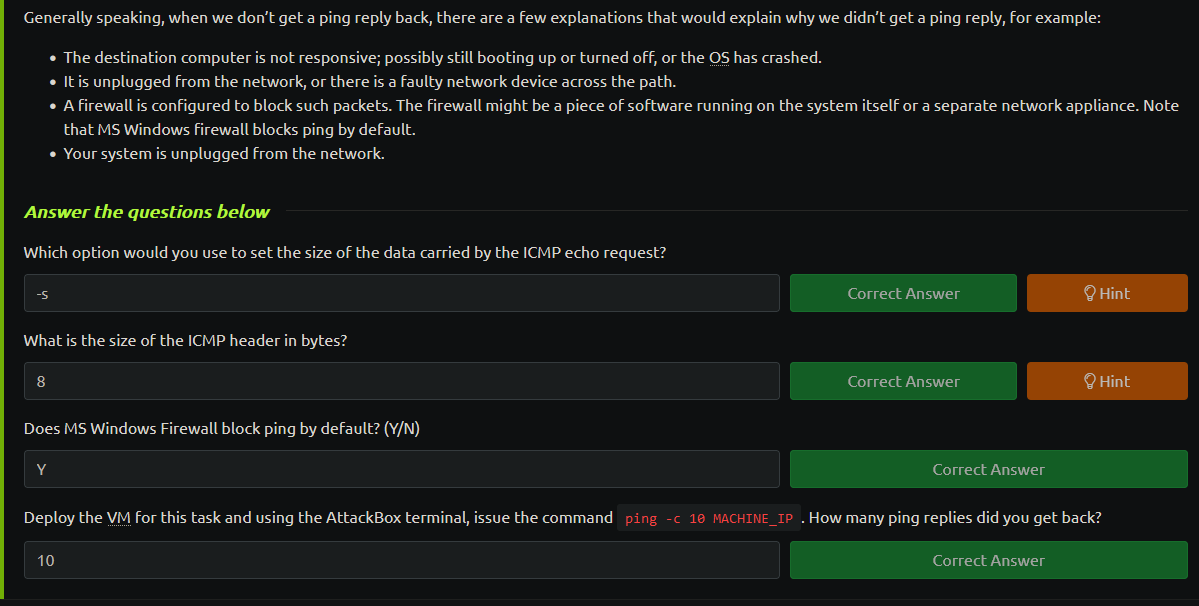1199x606 pixels.
Task: Click the MS Windows Firewall question text
Action: (222, 429)
